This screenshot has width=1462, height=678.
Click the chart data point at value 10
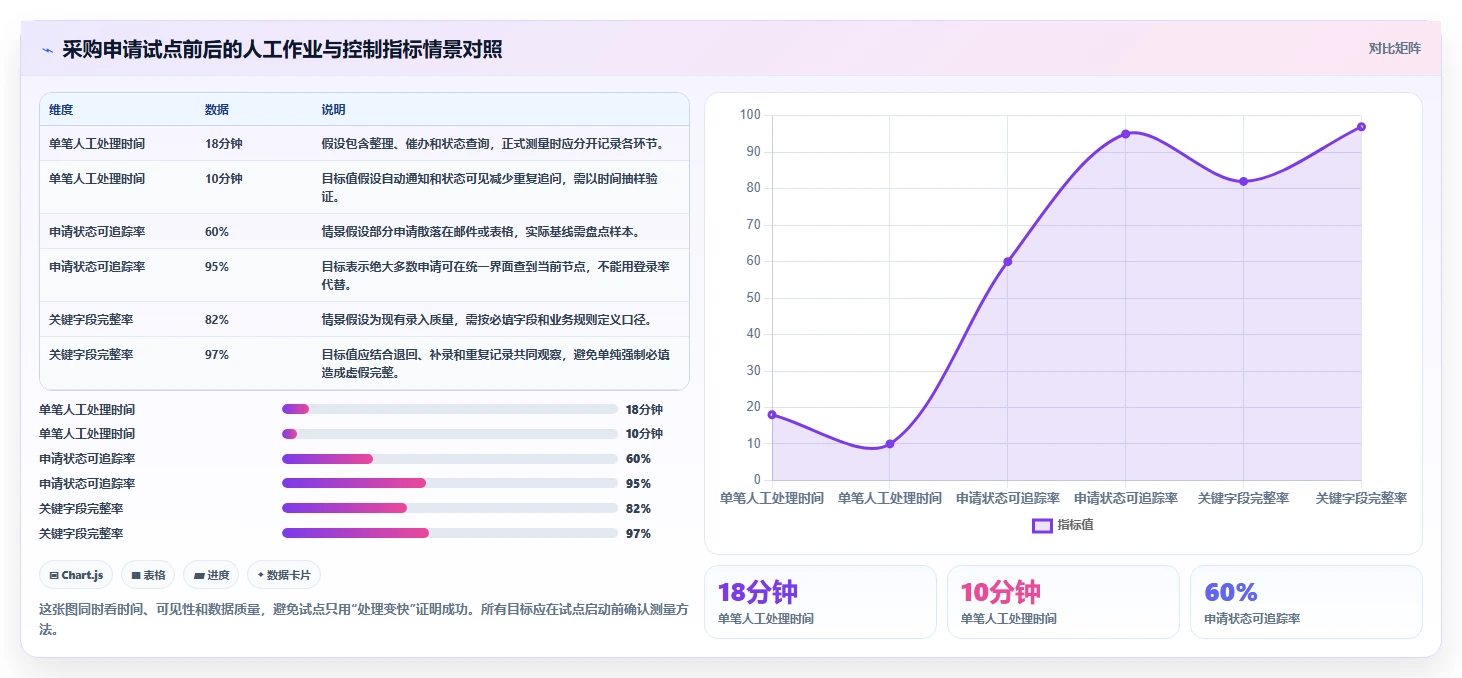(x=890, y=444)
